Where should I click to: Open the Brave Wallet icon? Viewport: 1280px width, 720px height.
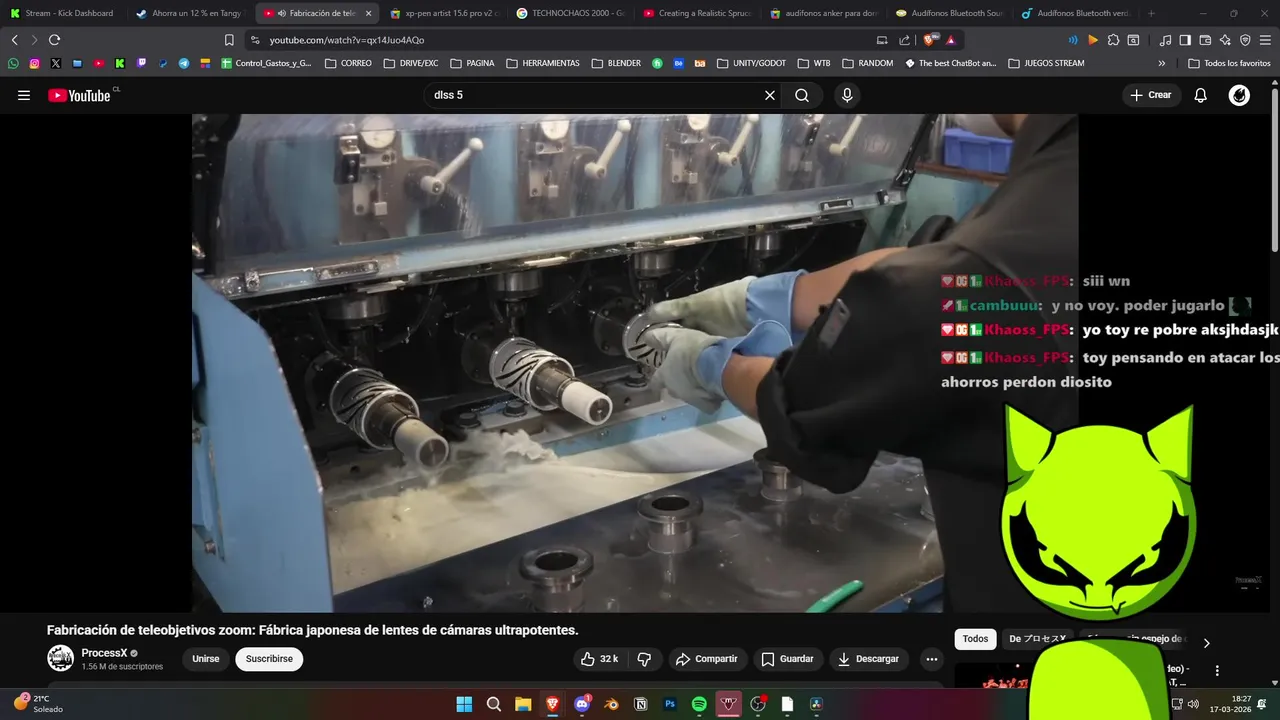[x=1205, y=40]
